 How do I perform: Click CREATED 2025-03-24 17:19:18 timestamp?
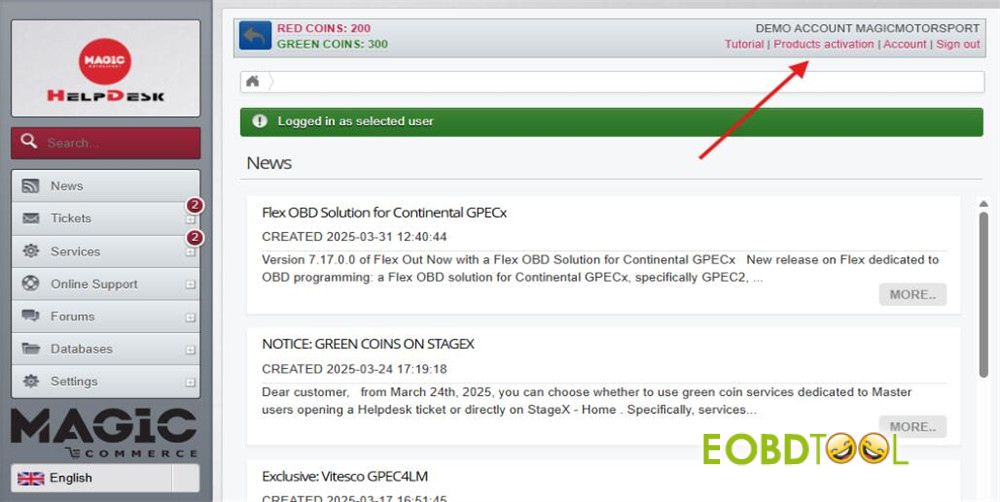[x=354, y=369]
